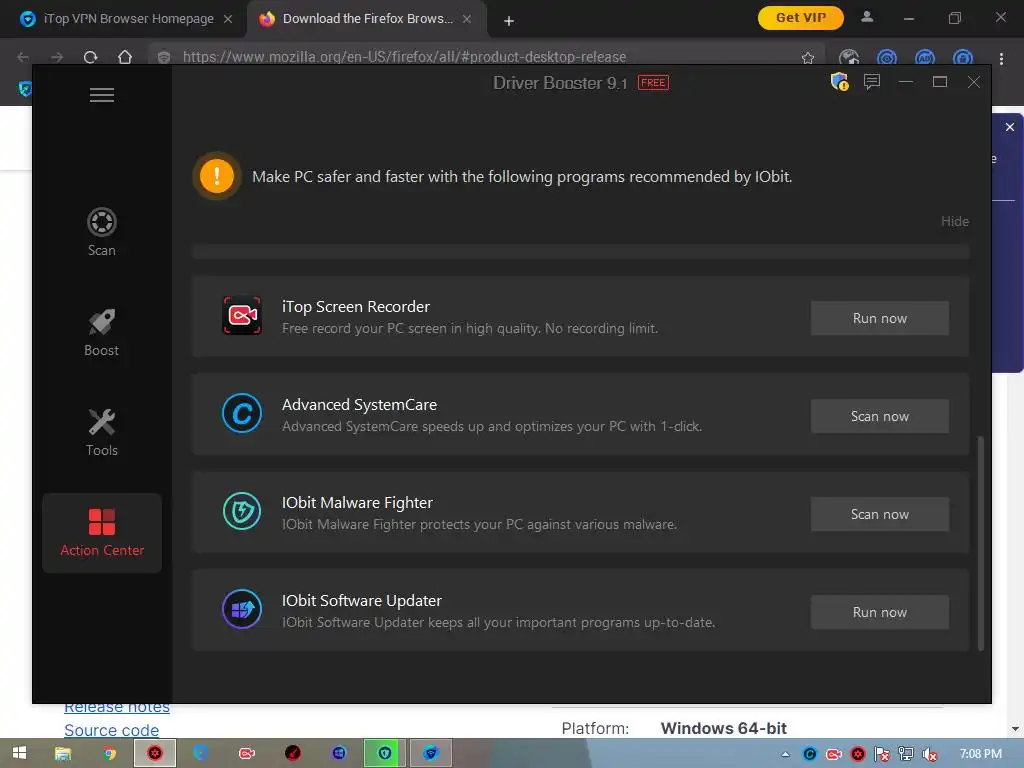
Task: Open the Scan section in sidebar
Action: click(102, 232)
